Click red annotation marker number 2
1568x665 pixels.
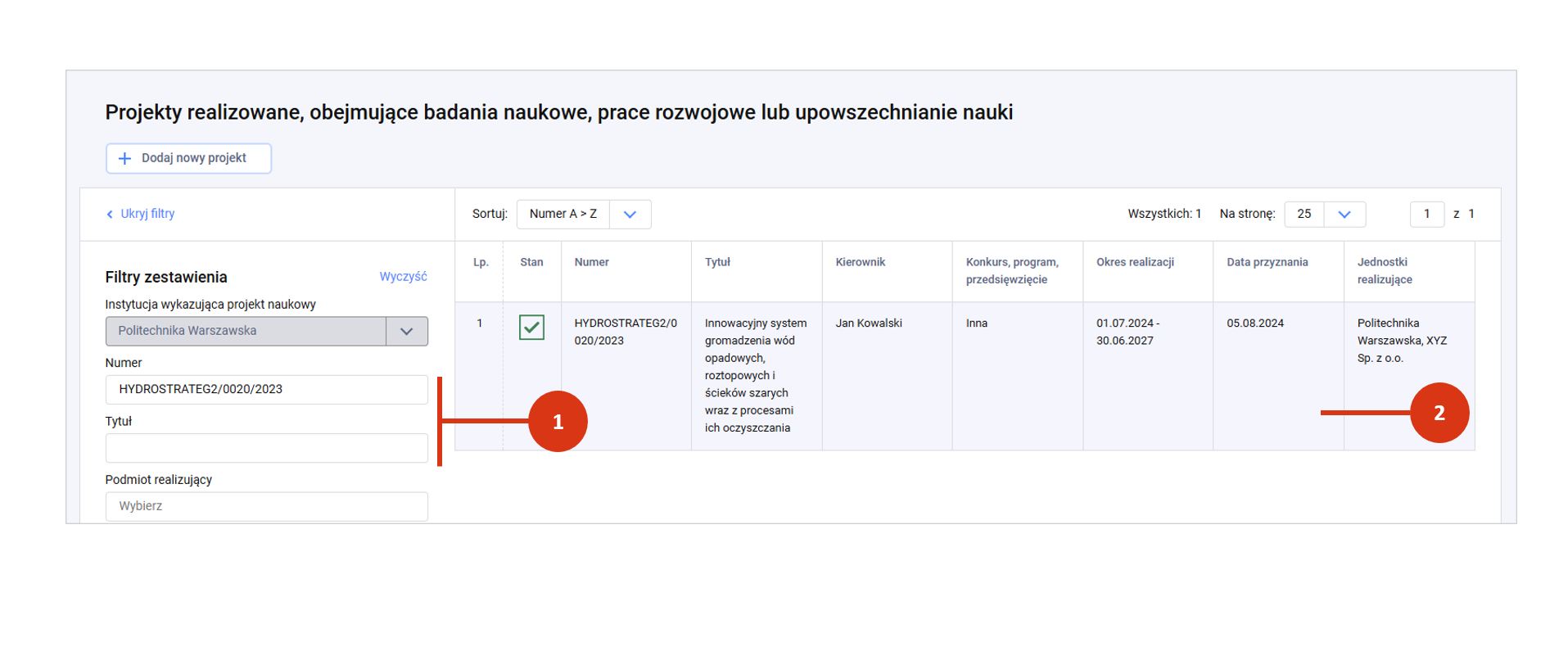[x=1439, y=413]
